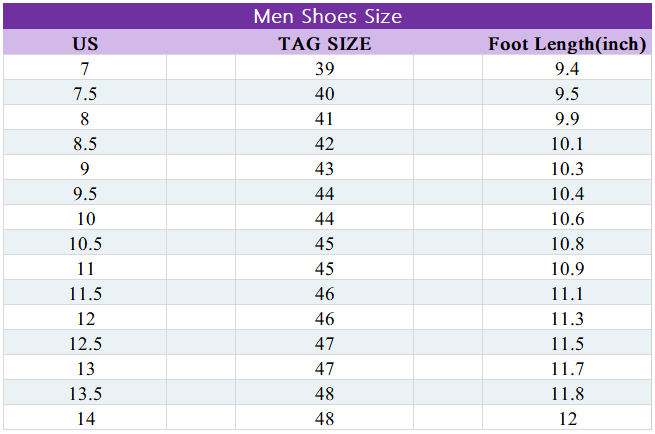Select the 'US' column header

(85, 44)
